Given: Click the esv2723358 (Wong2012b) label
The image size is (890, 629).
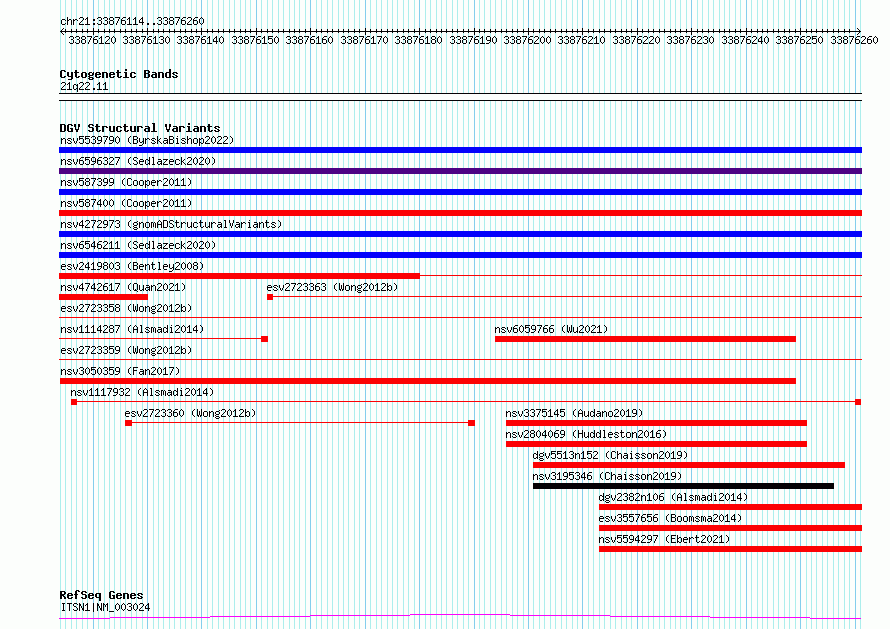Looking at the screenshot, I should (x=126, y=308).
